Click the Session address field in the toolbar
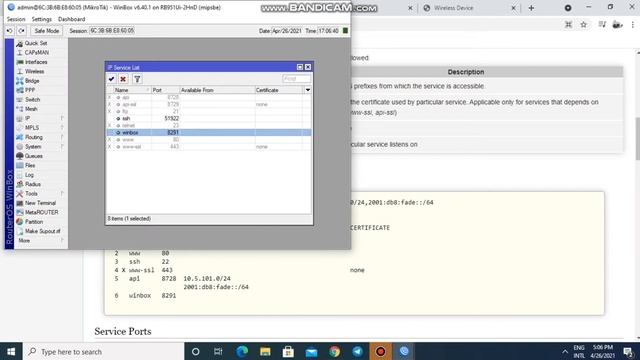 coord(112,31)
